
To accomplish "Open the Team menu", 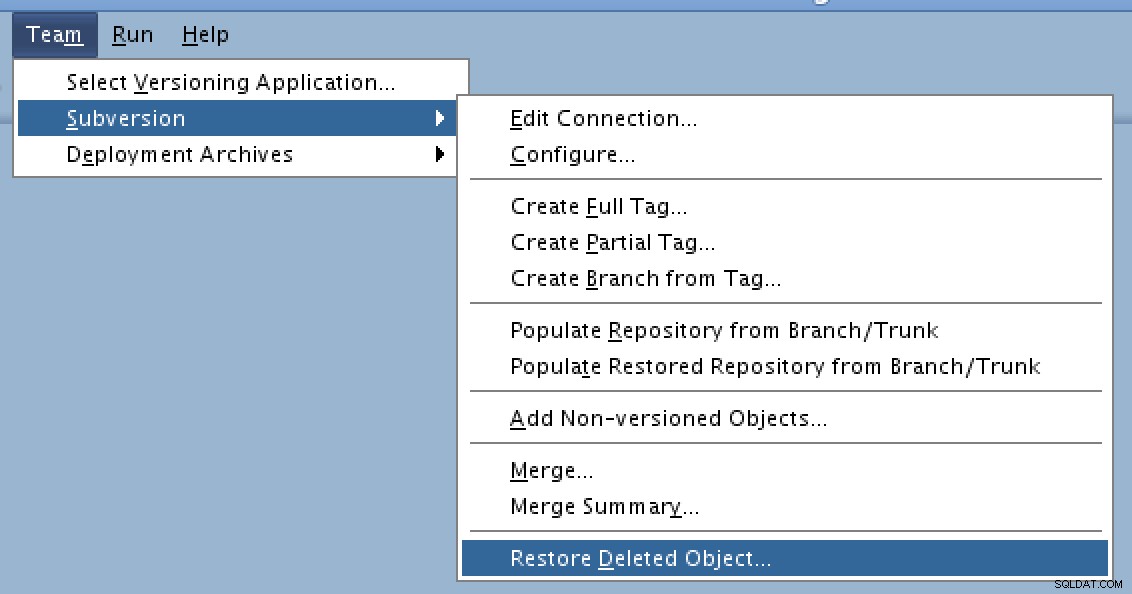I will tap(55, 35).
